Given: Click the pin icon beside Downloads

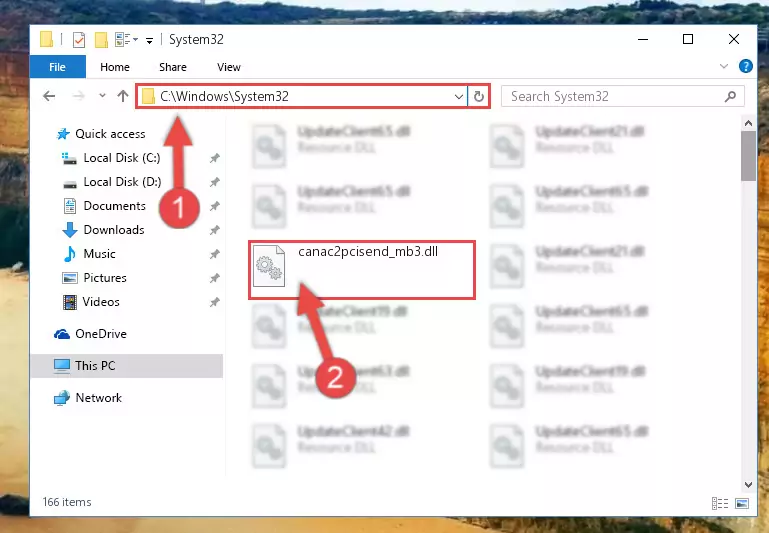Looking at the screenshot, I should pyautogui.click(x=214, y=230).
